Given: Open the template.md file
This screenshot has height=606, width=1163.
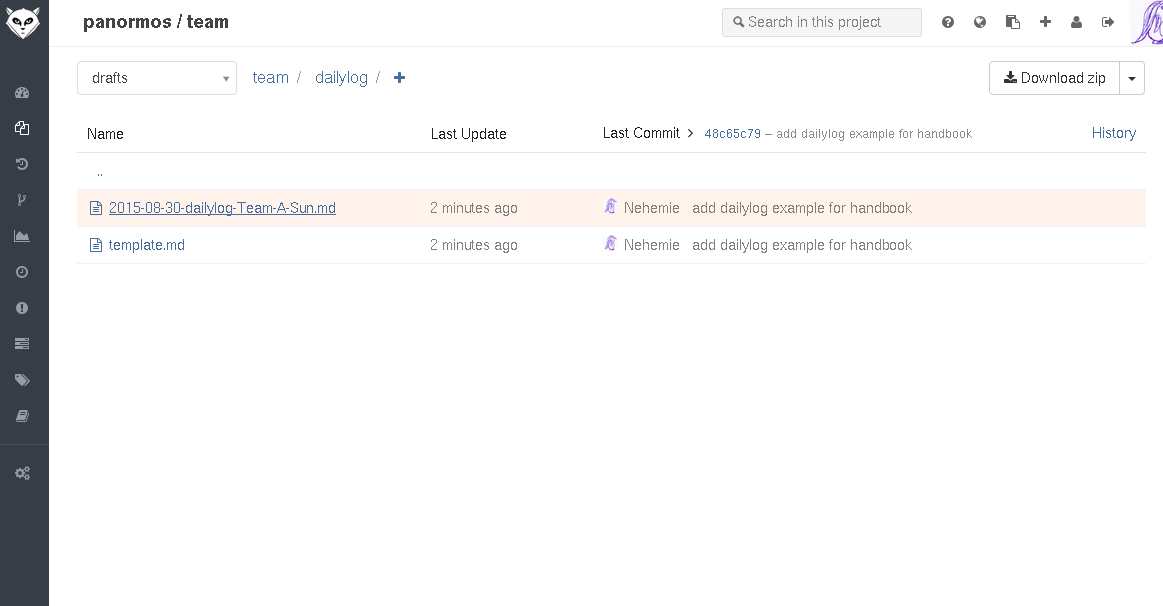Looking at the screenshot, I should 147,245.
